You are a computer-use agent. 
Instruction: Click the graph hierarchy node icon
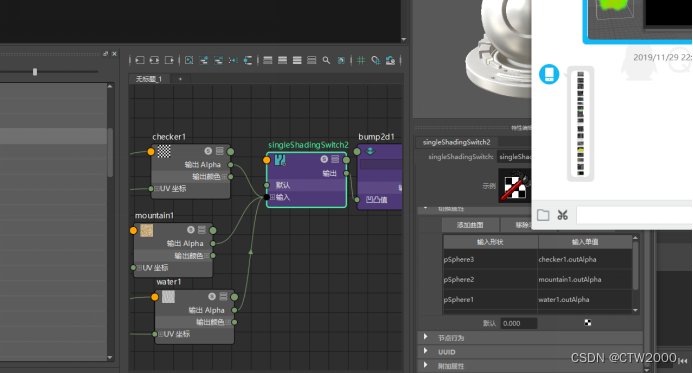pos(248,60)
